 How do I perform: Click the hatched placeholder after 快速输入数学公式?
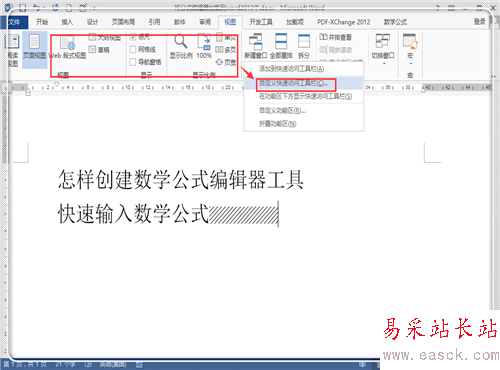(x=243, y=214)
